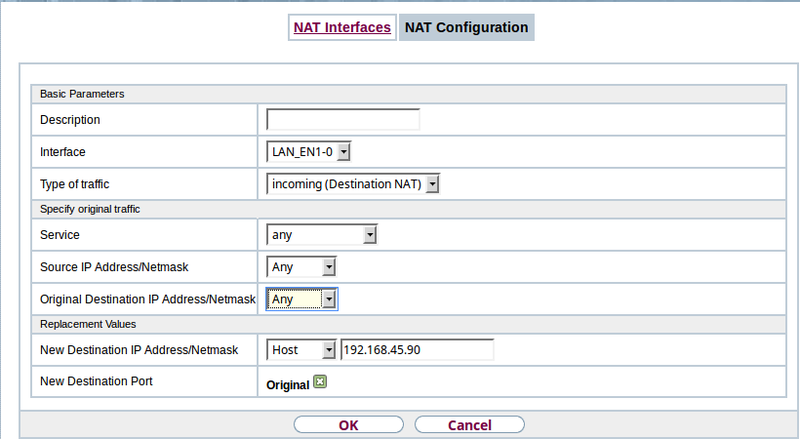Viewport: 800px width, 439px height.
Task: Click the 192.168.45.90 IP address field
Action: [417, 350]
